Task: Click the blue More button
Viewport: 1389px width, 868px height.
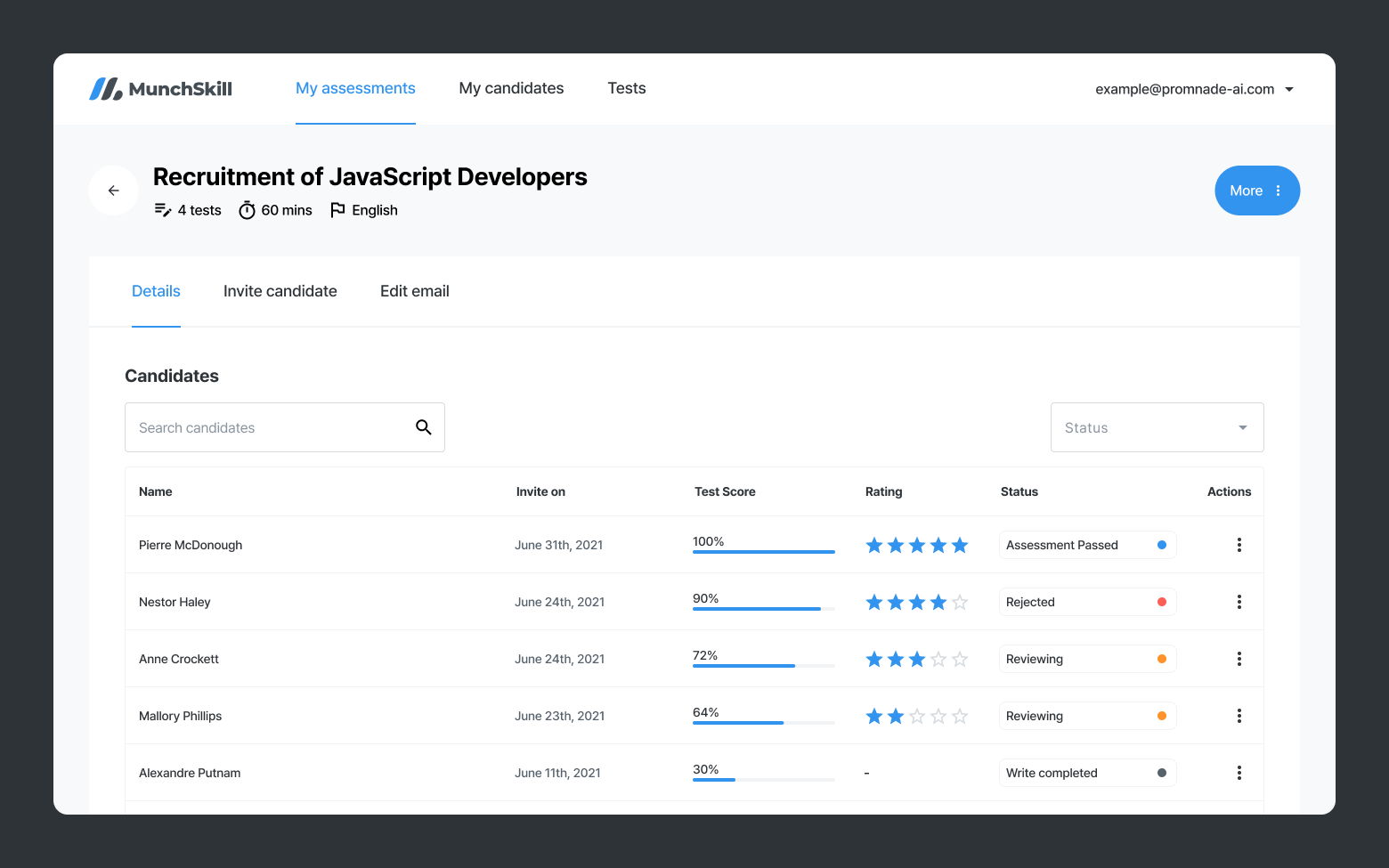Action: [1257, 191]
